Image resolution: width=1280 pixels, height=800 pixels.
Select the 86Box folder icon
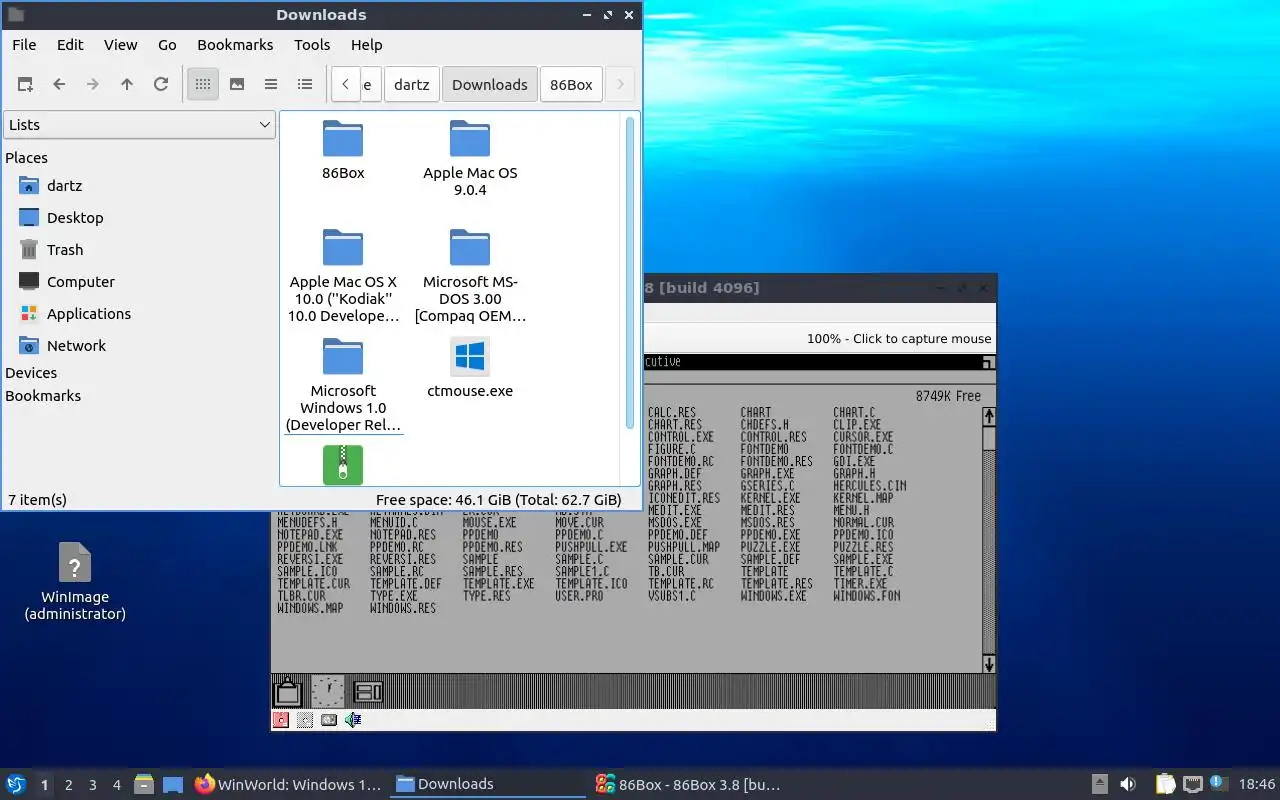pyautogui.click(x=343, y=139)
